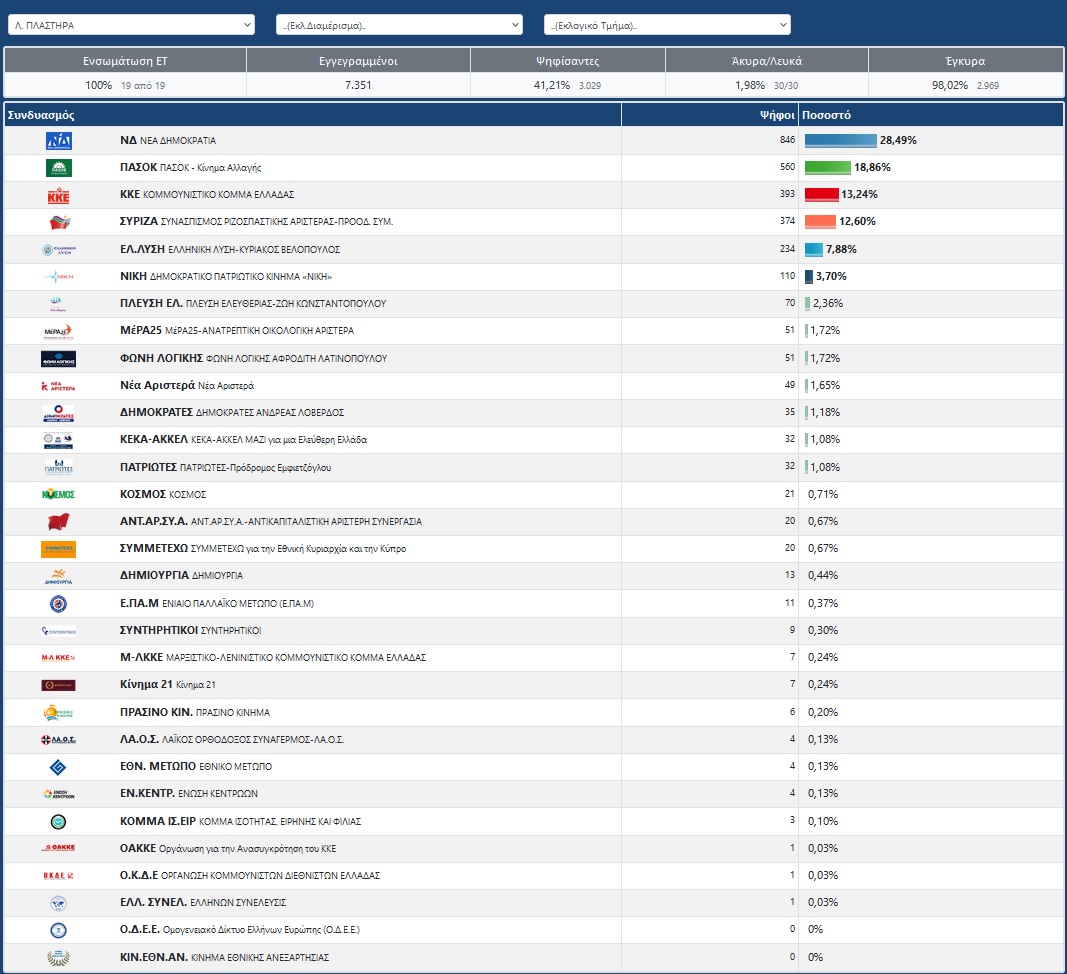
Task: Click the ΦΩΝΗ ΛΟΓΙΚΗΣ dark blue logo
Action: [x=59, y=359]
